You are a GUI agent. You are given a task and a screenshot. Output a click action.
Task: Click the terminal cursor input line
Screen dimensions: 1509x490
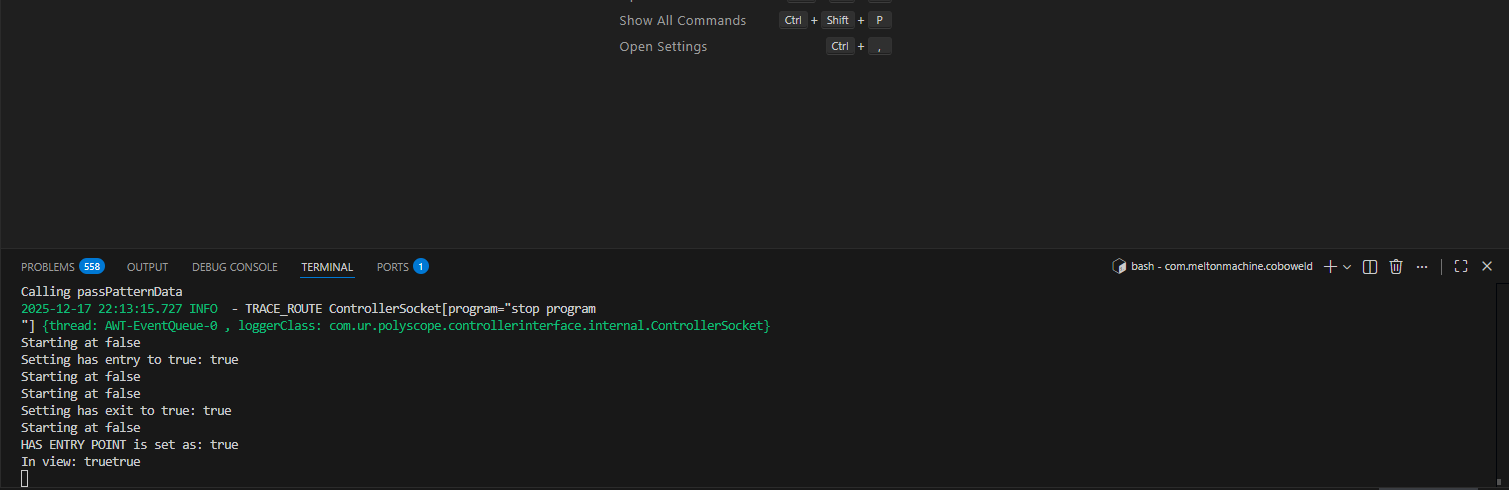25,479
